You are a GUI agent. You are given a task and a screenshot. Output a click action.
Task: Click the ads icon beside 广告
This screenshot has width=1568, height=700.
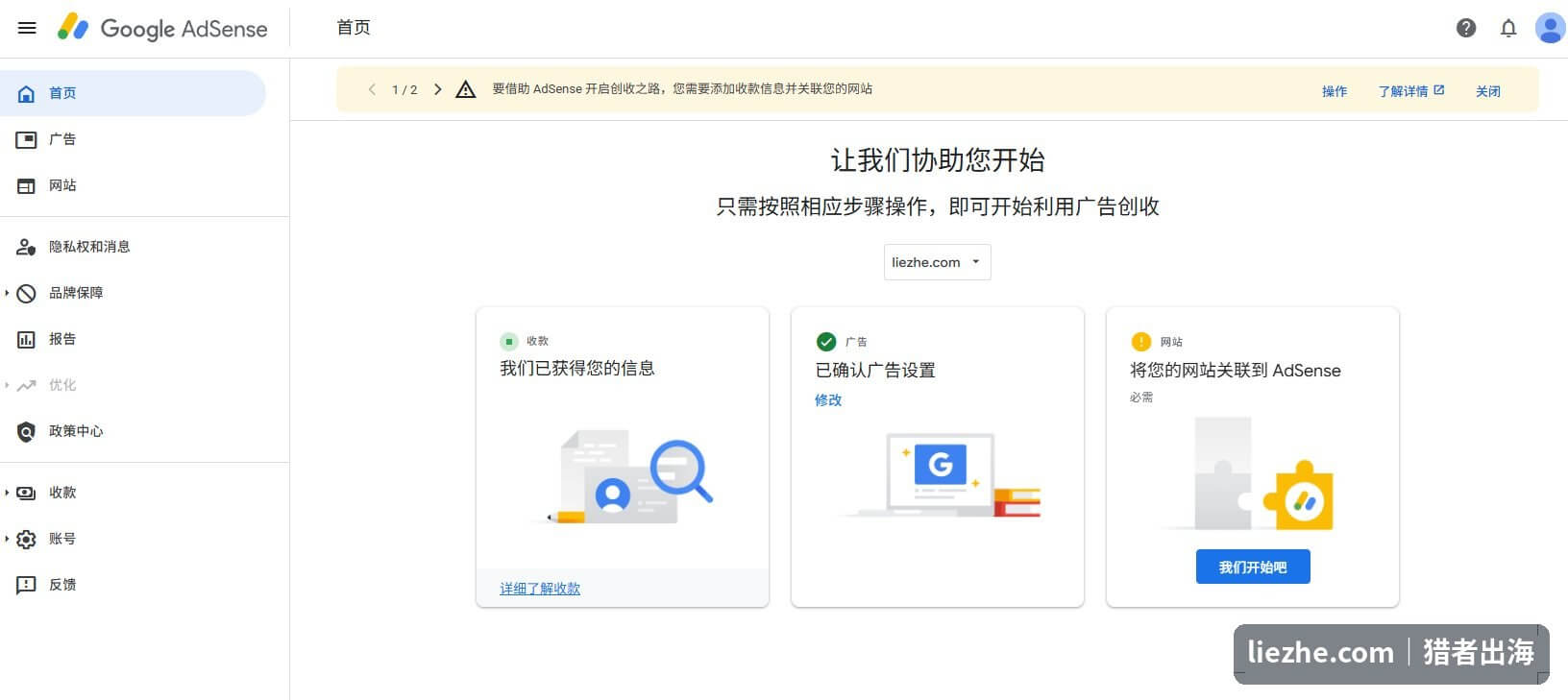[27, 139]
